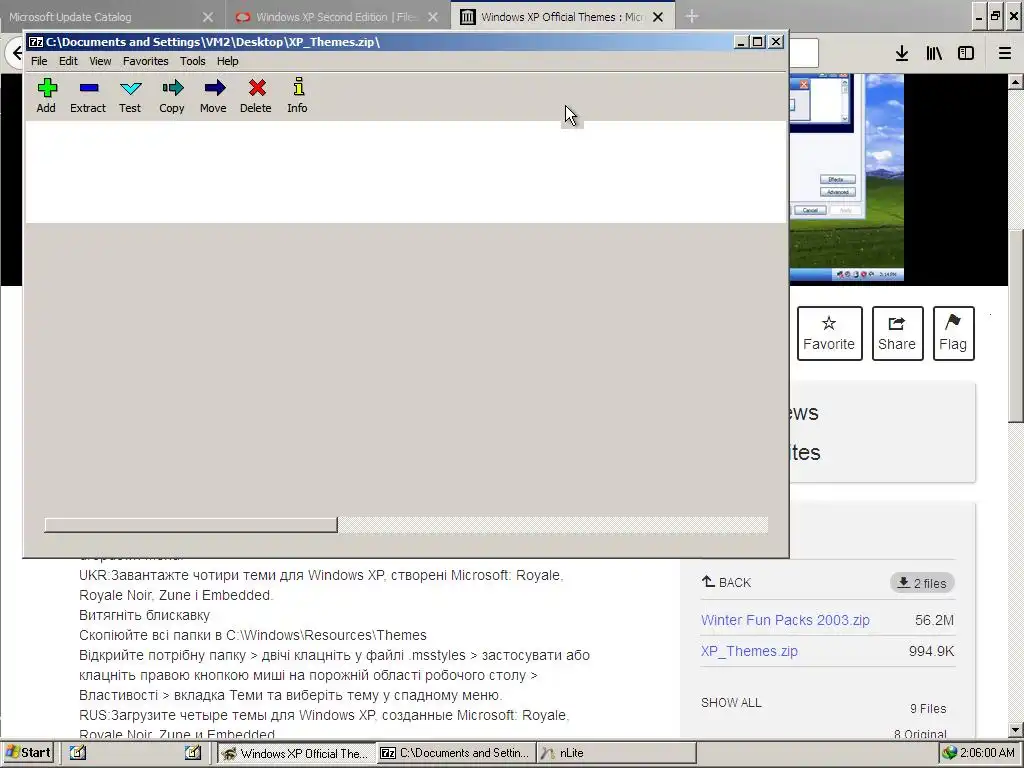The image size is (1024, 768).
Task: Close the Microsoft Update Catalog browser tab
Action: (x=208, y=17)
